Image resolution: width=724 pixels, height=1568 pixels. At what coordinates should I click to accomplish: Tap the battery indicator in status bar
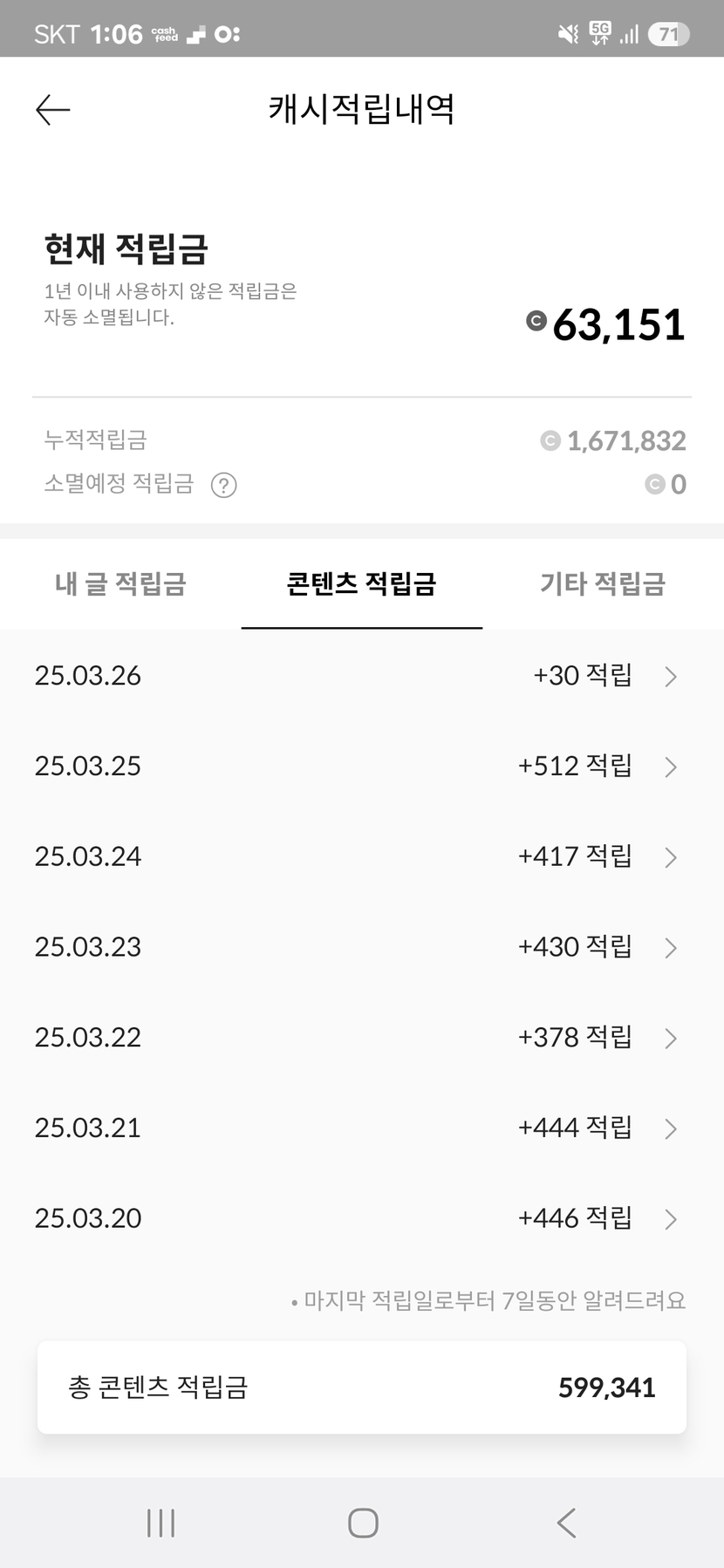pos(668,34)
